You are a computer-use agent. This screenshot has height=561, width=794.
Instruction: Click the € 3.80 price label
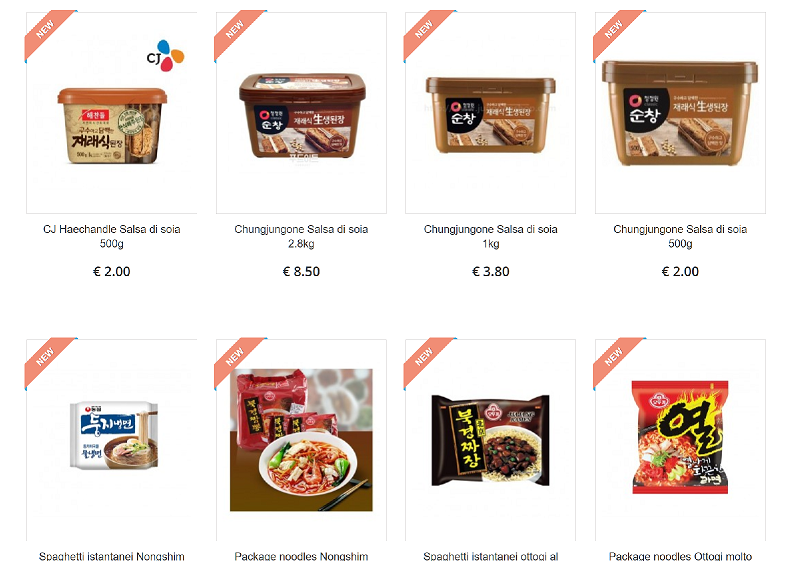(x=491, y=272)
